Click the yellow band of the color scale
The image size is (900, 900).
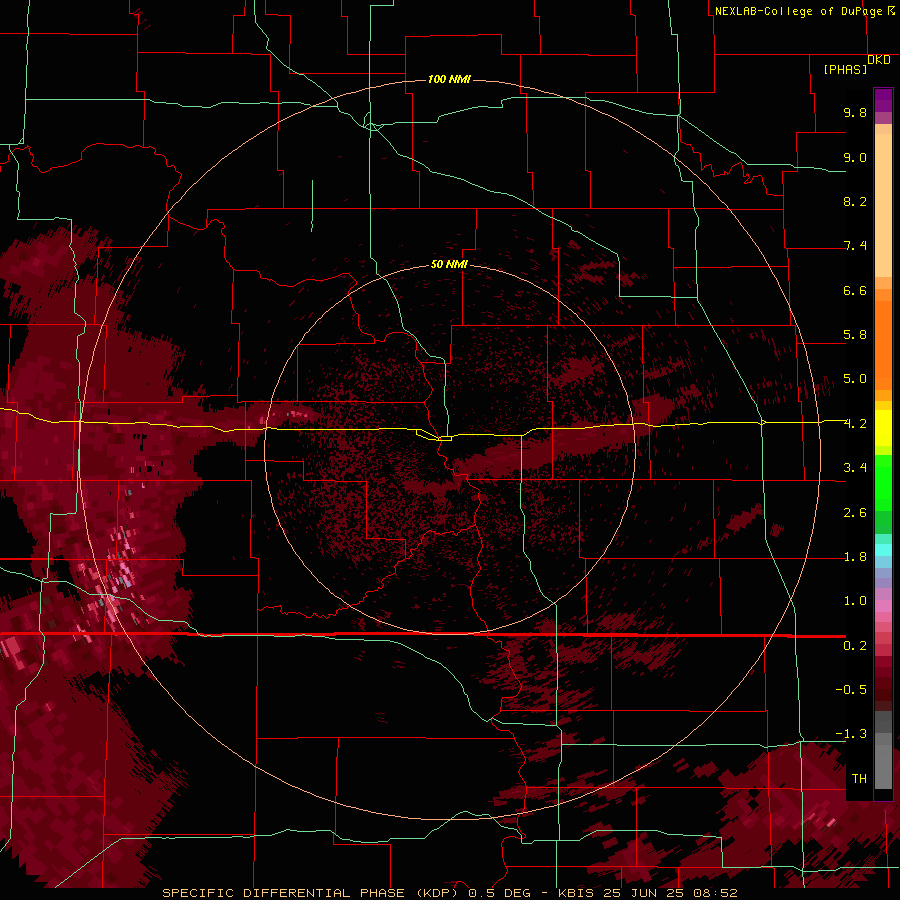click(x=883, y=428)
